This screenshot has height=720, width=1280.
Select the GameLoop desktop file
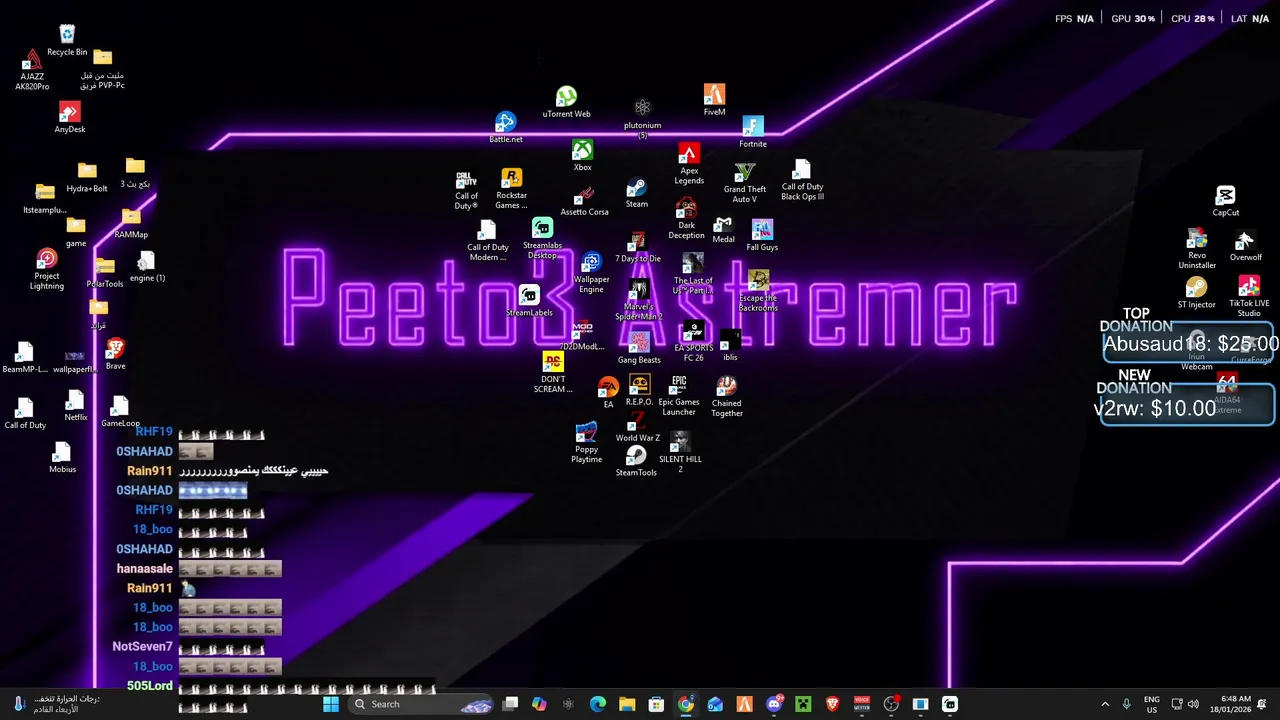point(120,412)
